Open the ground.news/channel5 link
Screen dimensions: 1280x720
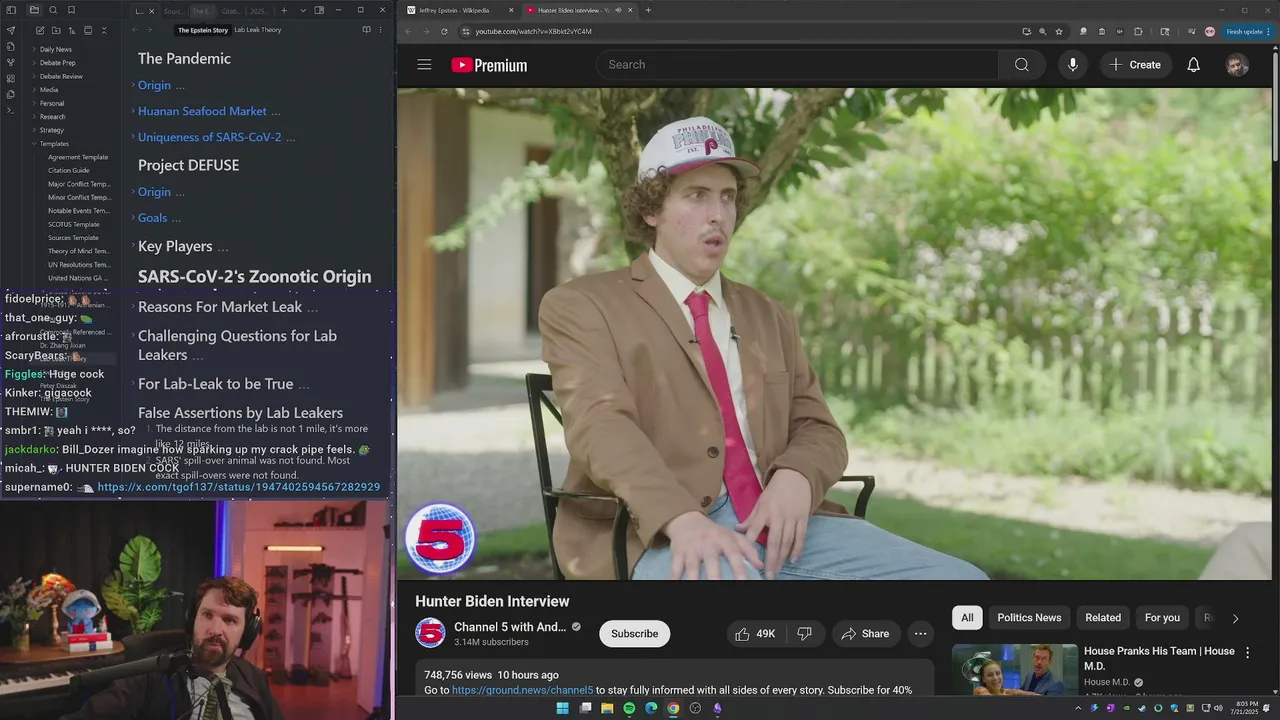[522, 690]
